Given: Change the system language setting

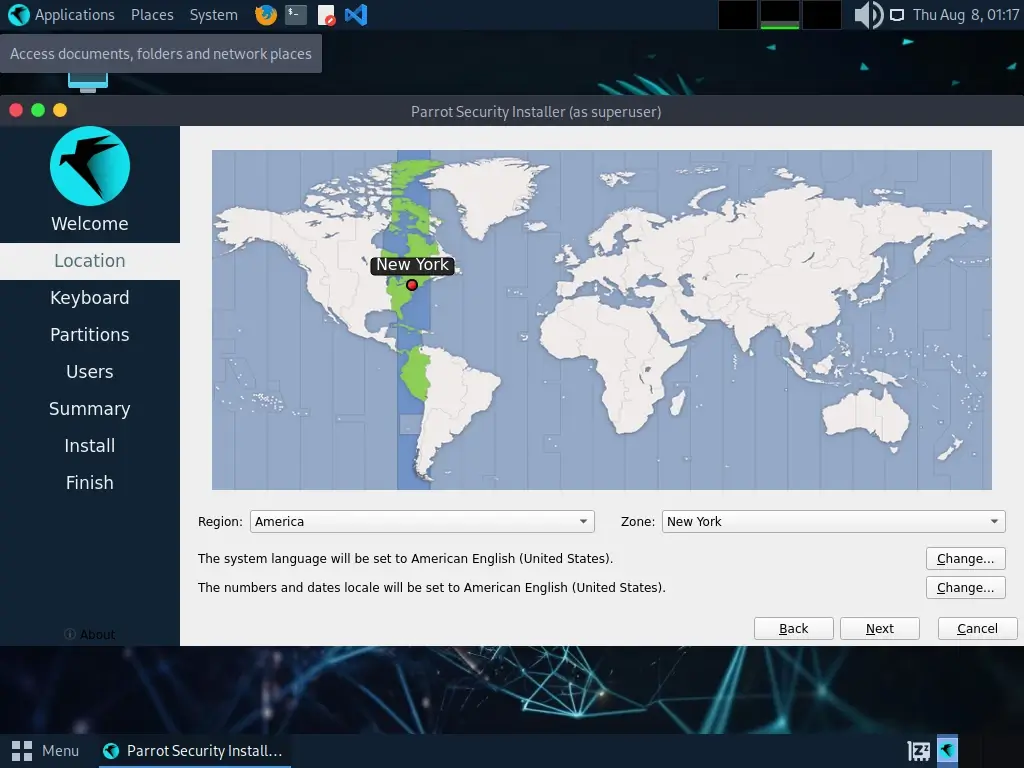Looking at the screenshot, I should (x=965, y=559).
